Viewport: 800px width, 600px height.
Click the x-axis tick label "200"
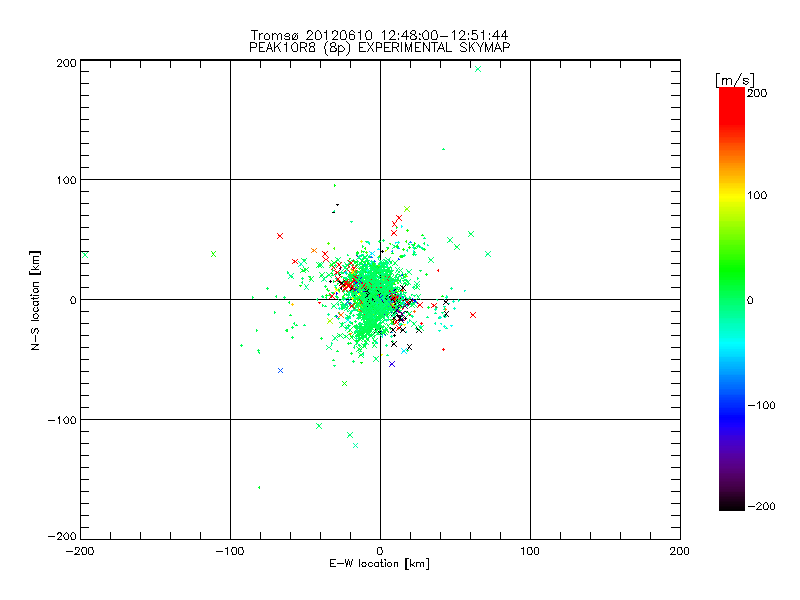pyautogui.click(x=680, y=551)
